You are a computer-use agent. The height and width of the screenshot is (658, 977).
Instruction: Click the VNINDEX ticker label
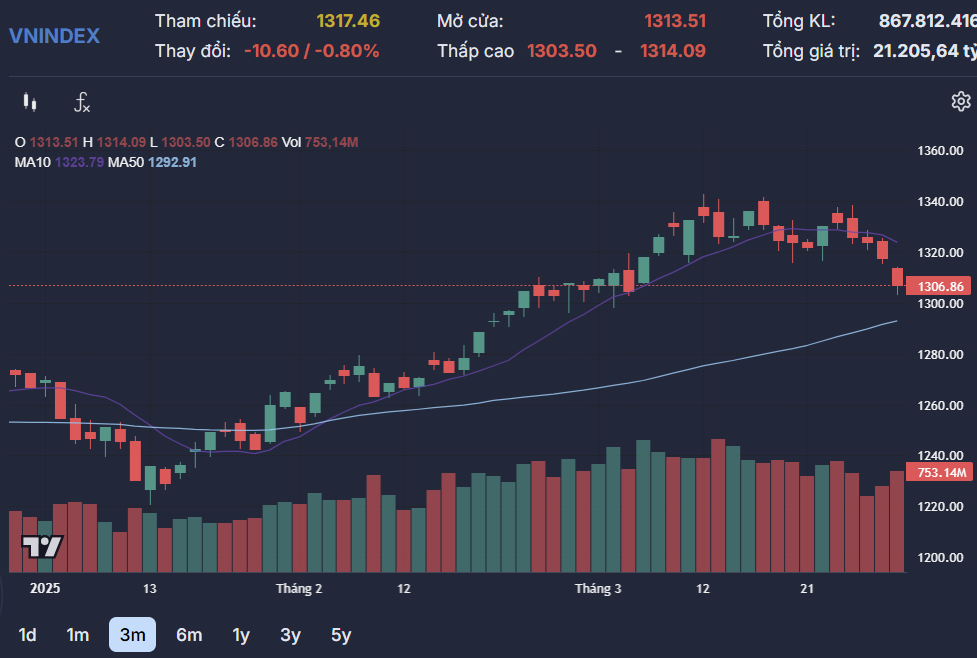point(55,36)
